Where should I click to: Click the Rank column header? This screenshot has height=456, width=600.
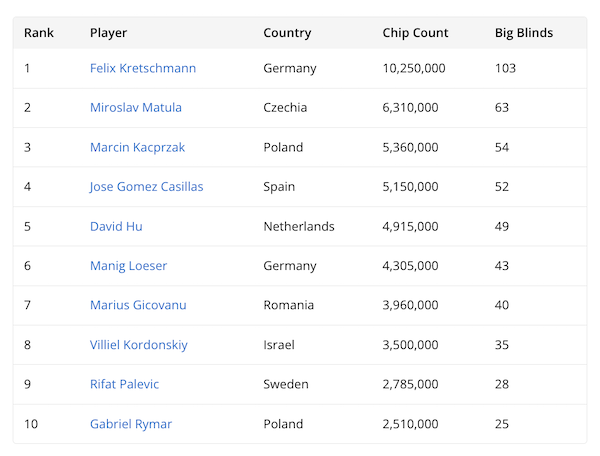[x=39, y=33]
